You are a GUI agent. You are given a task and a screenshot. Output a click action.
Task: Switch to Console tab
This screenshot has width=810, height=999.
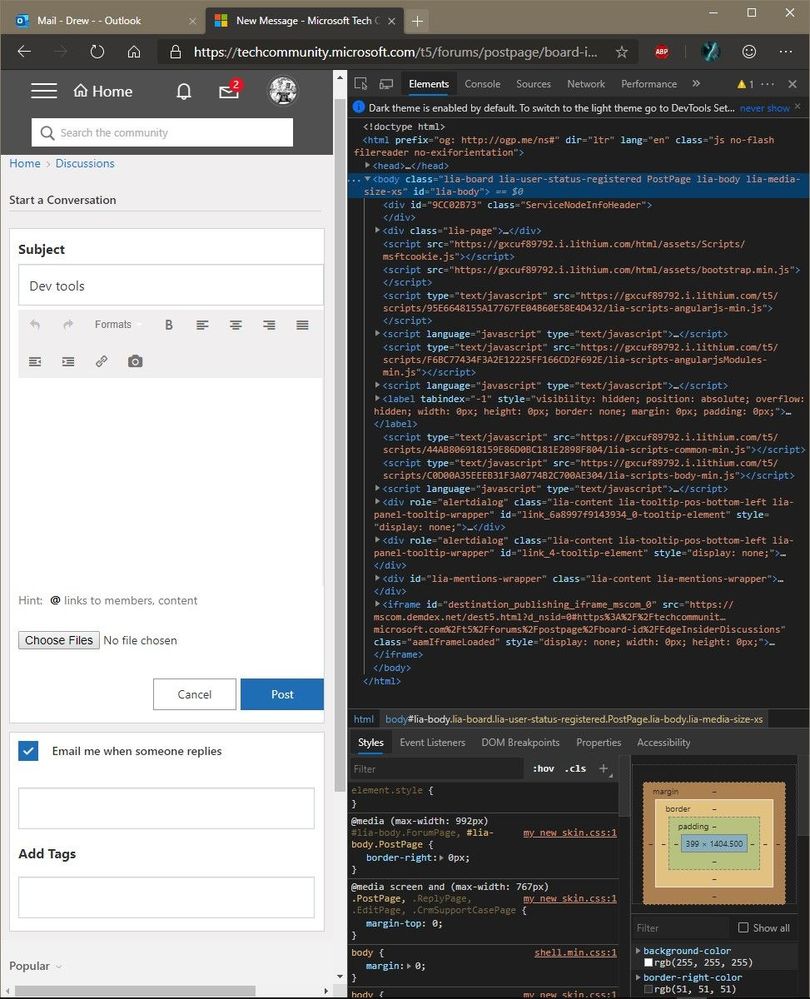click(482, 84)
